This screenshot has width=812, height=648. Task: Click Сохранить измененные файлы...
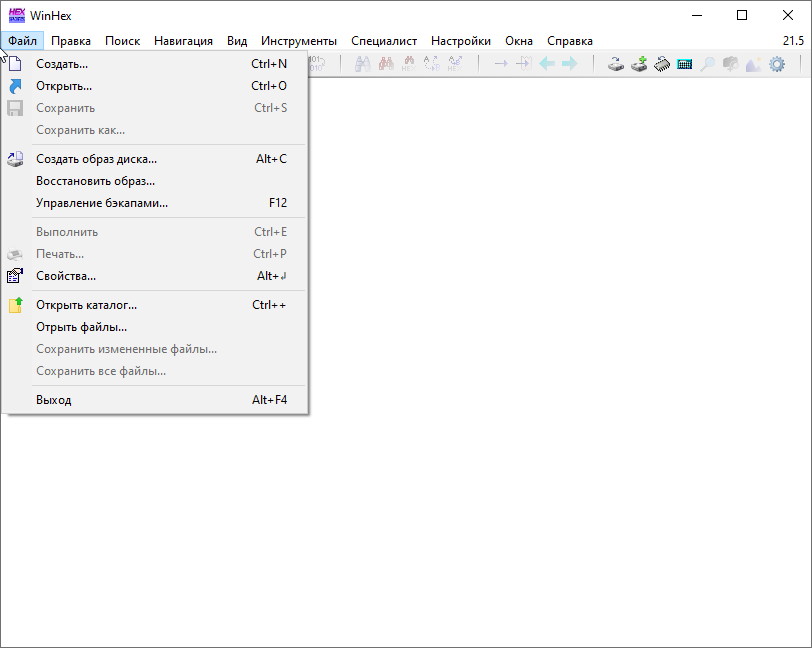coord(155,349)
